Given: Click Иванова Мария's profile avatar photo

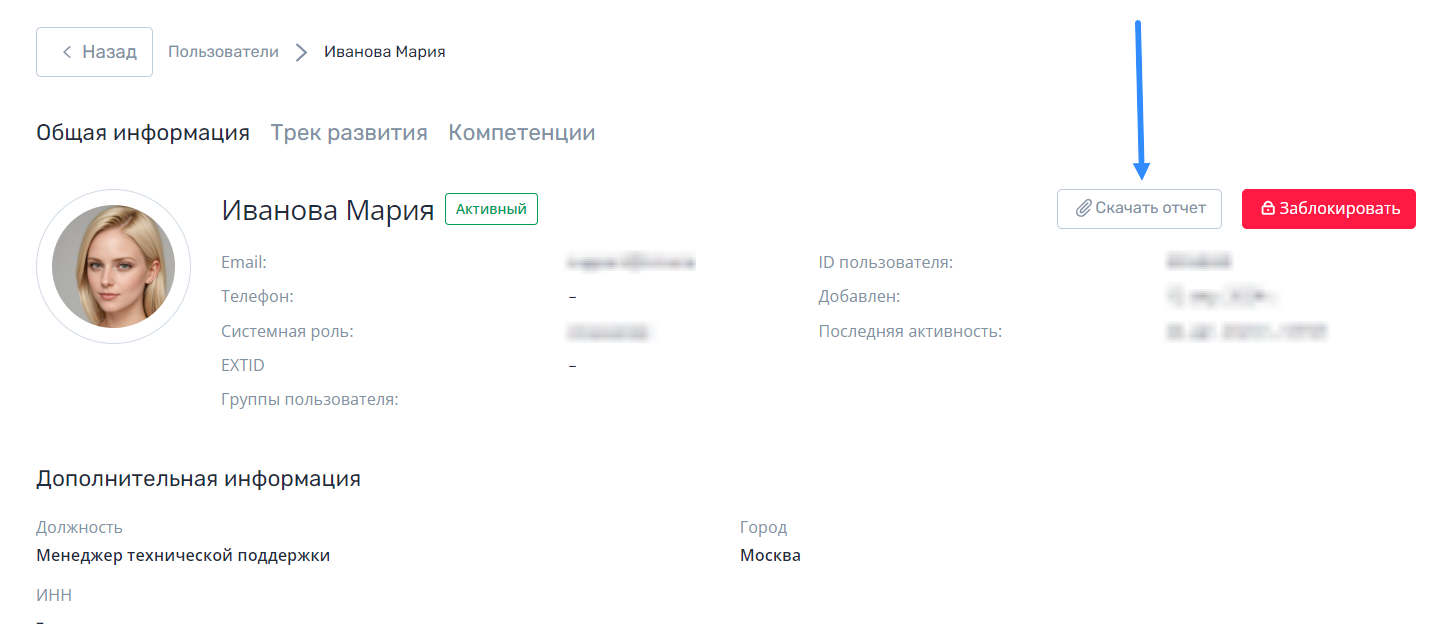Looking at the screenshot, I should tap(113, 266).
